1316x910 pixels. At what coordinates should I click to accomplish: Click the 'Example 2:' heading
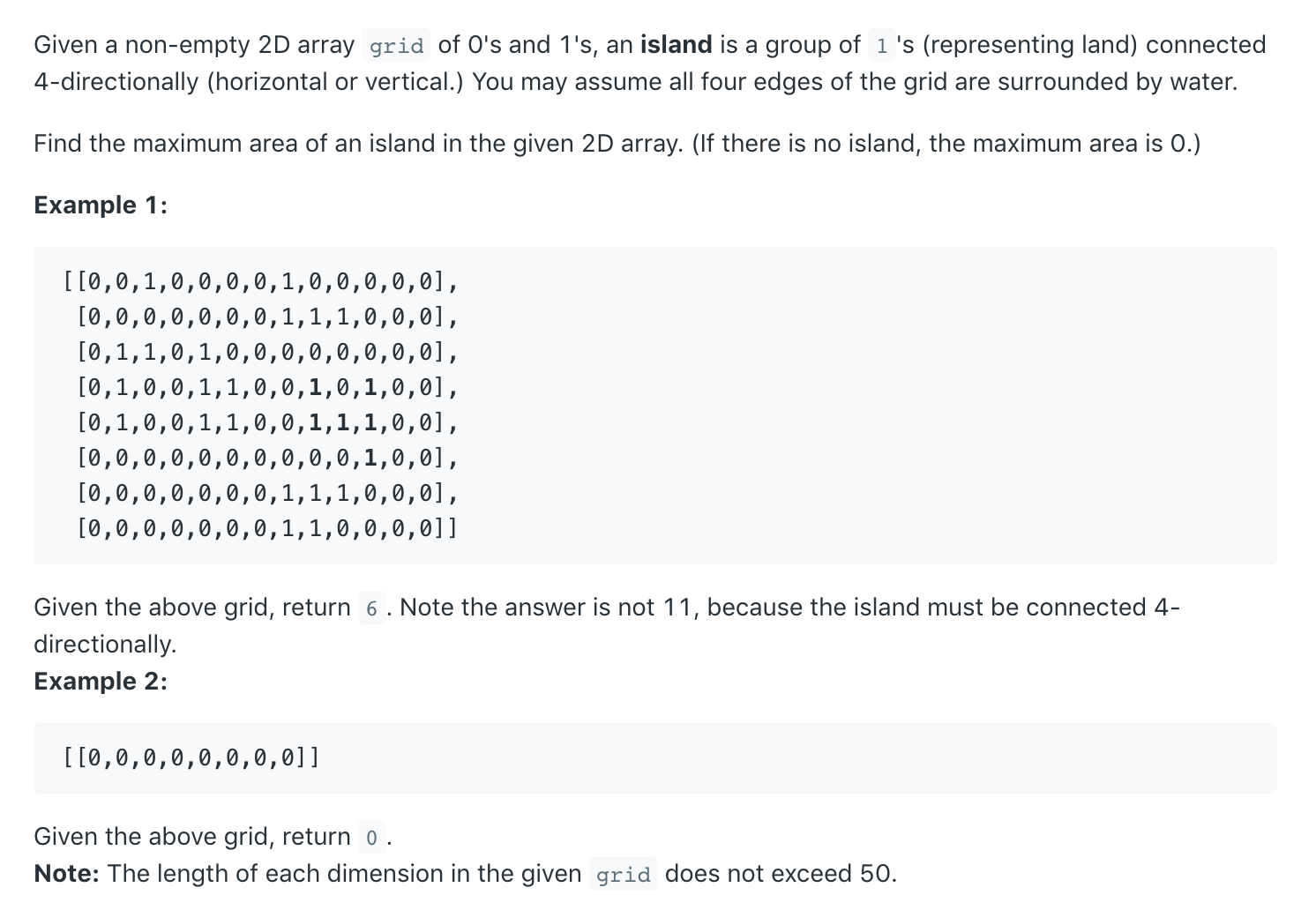point(101,681)
